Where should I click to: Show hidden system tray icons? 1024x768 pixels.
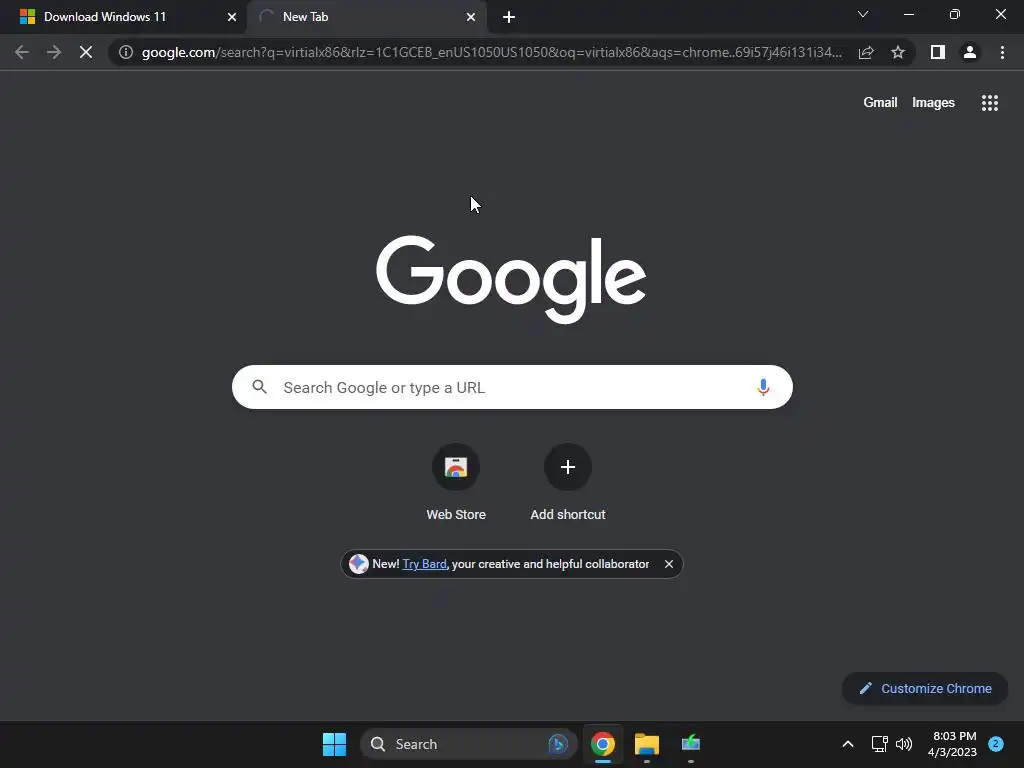848,744
